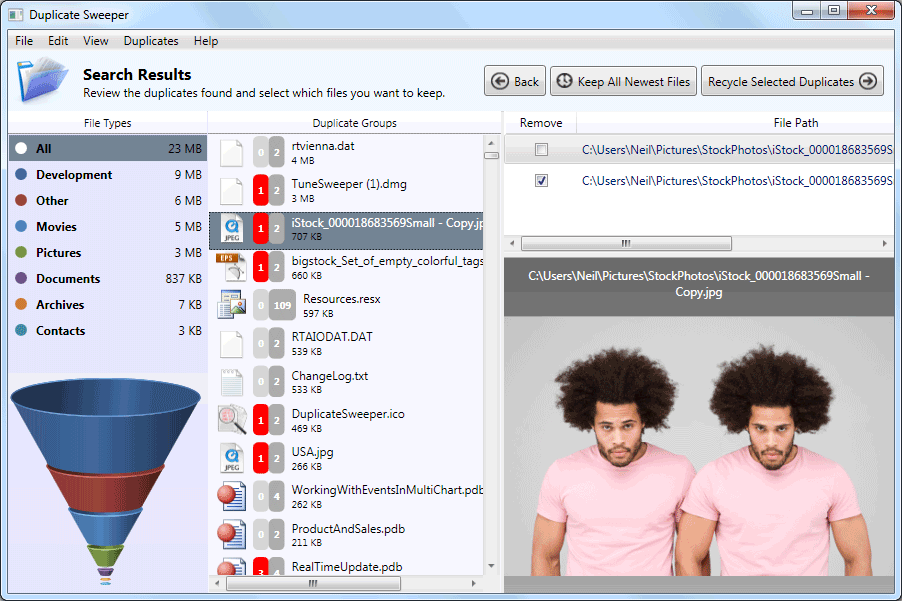Click the TuneSweeper (1).dmg file icon
902x601 pixels.
point(232,189)
